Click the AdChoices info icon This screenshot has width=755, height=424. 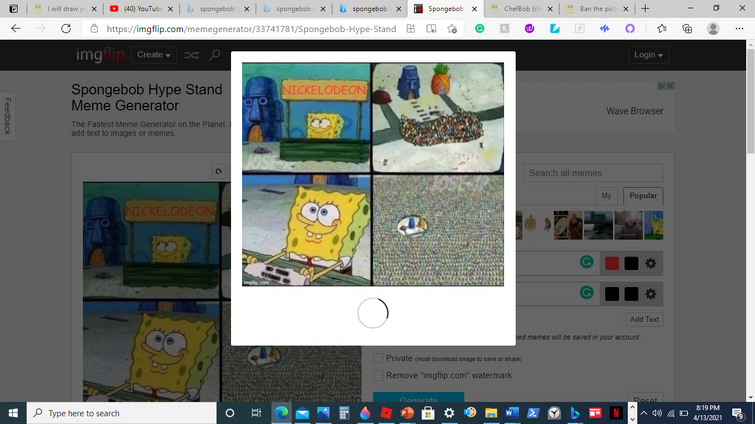pos(662,86)
